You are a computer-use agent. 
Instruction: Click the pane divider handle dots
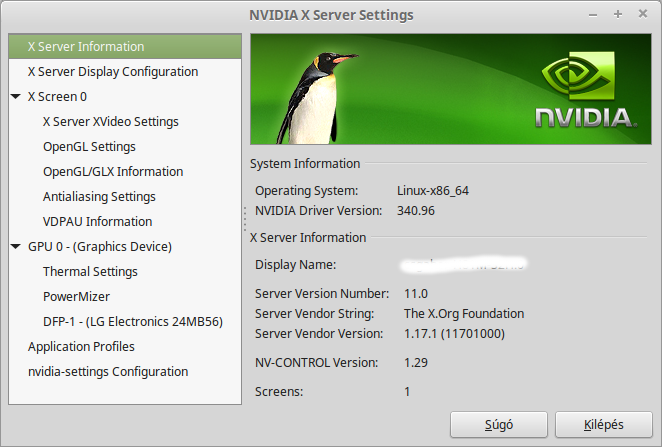pos(245,218)
